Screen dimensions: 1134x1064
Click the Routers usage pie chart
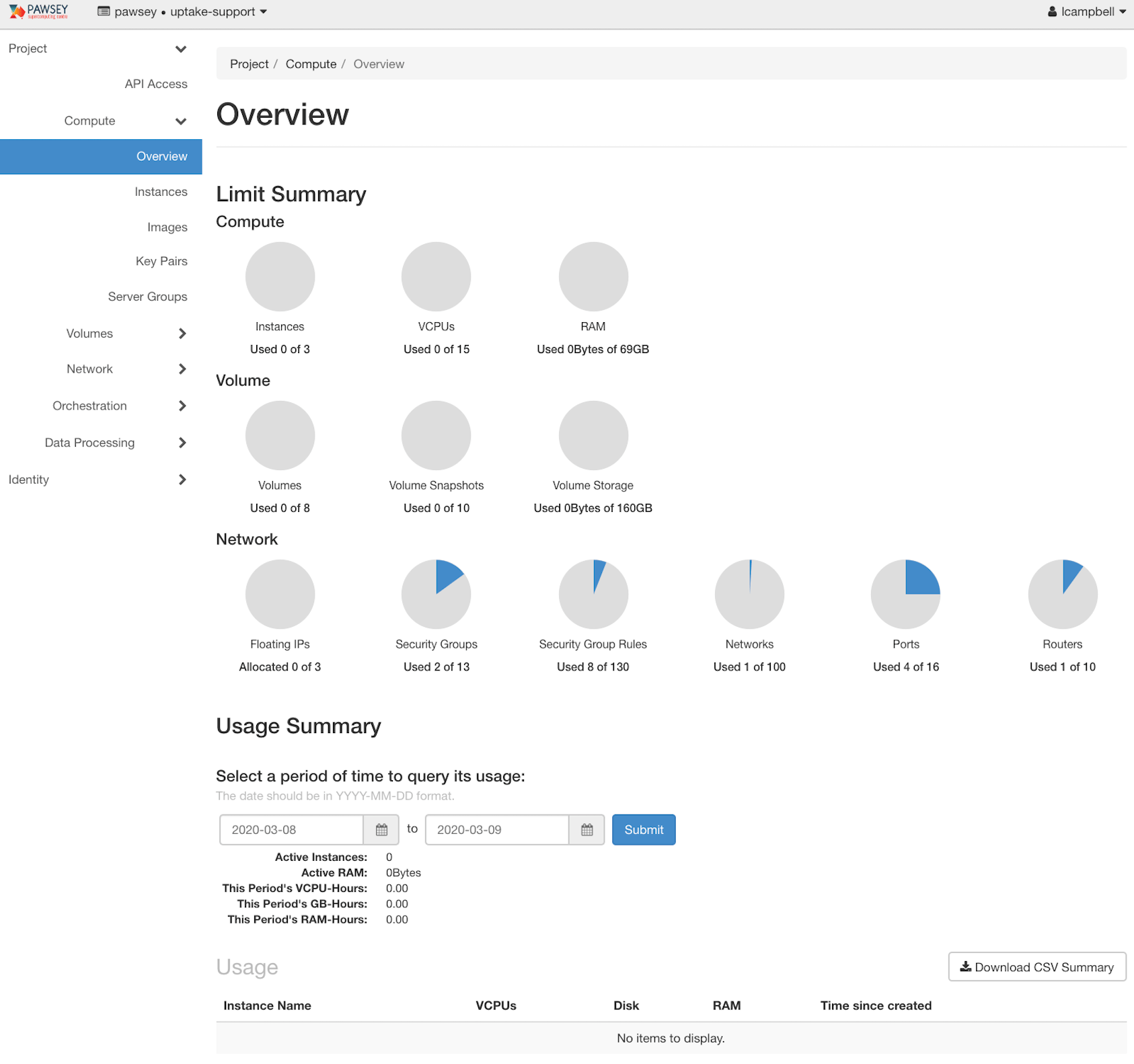tap(1061, 594)
